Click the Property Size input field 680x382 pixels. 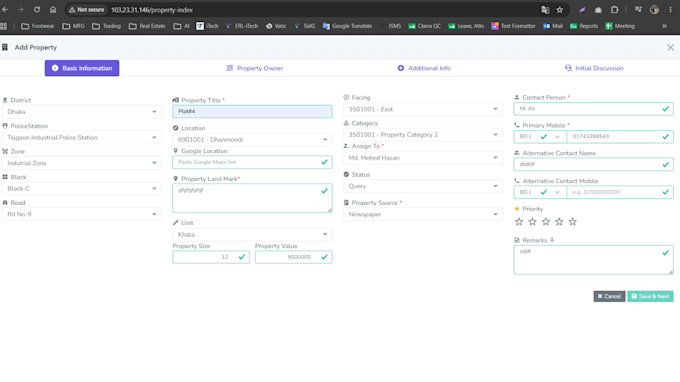click(211, 257)
